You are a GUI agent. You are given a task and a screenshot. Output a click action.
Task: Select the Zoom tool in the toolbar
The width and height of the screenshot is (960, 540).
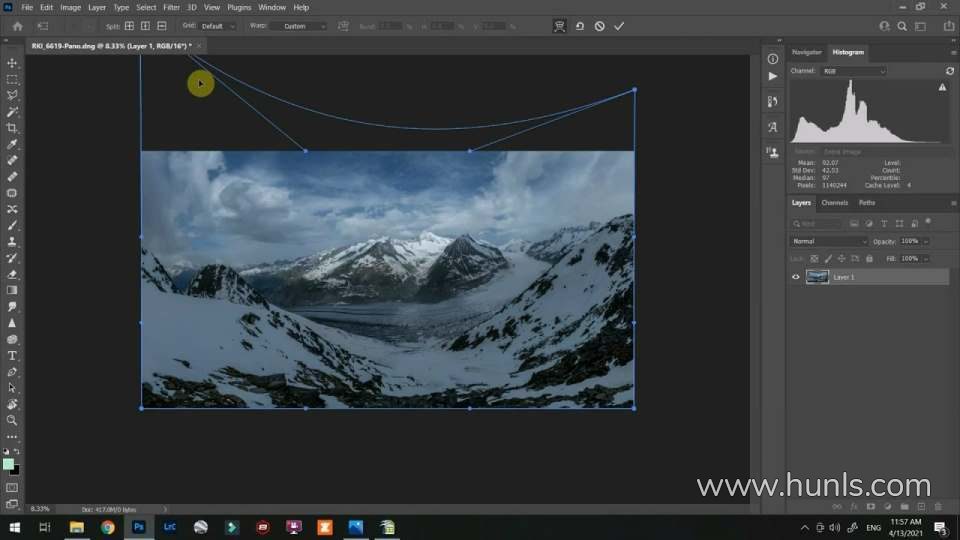pos(12,420)
